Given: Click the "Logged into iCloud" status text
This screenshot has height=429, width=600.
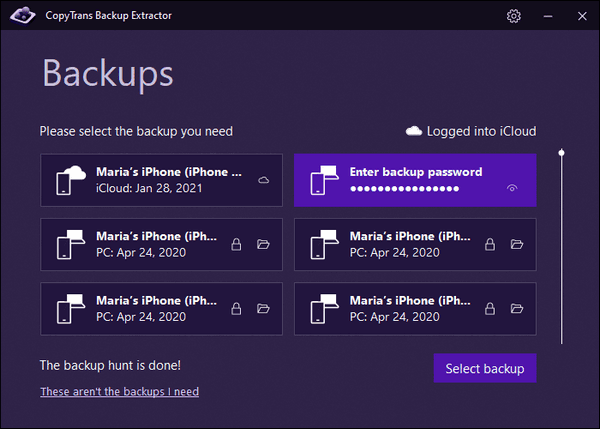Looking at the screenshot, I should pos(481,131).
